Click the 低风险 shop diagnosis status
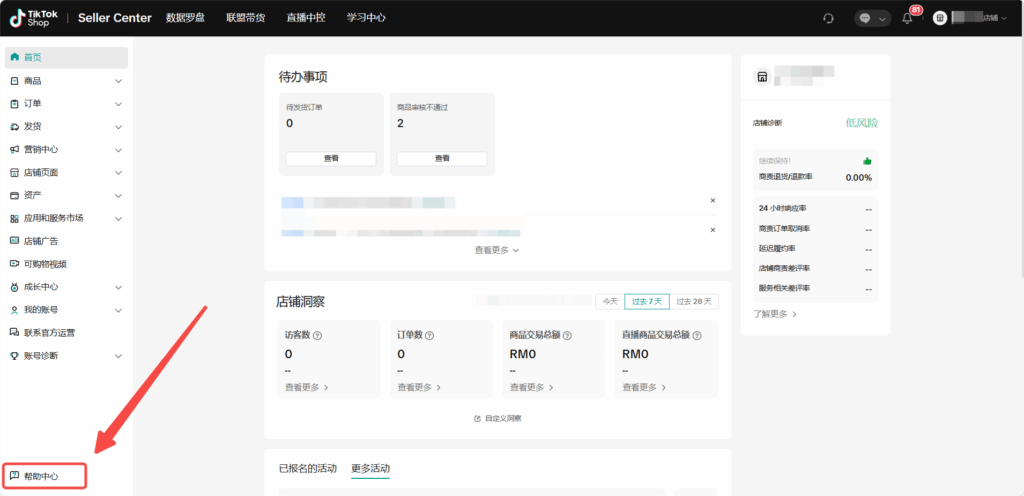Screen dimensions: 1024x496 [x=861, y=123]
